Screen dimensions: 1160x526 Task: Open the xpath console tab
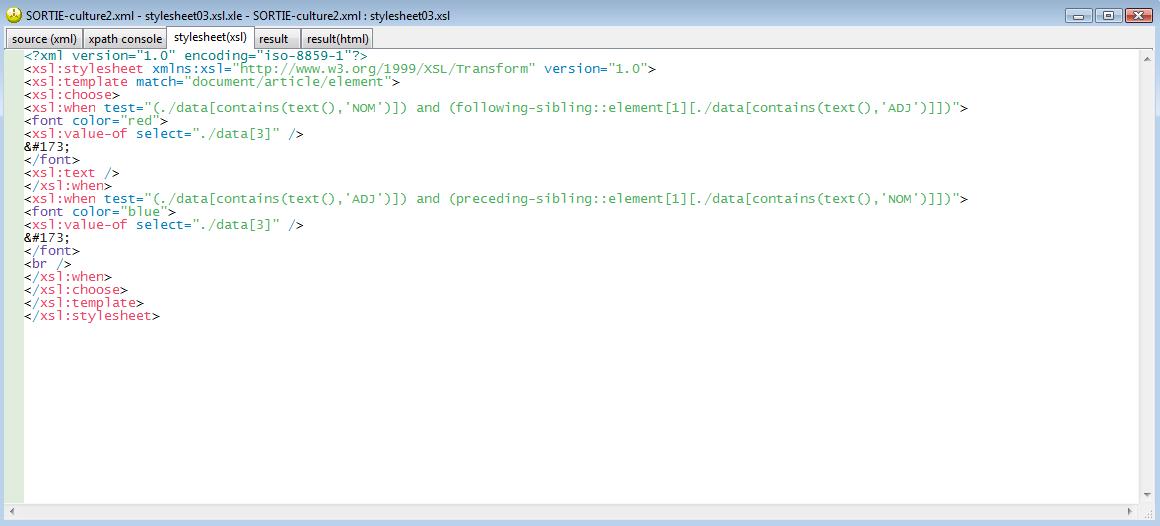click(125, 38)
